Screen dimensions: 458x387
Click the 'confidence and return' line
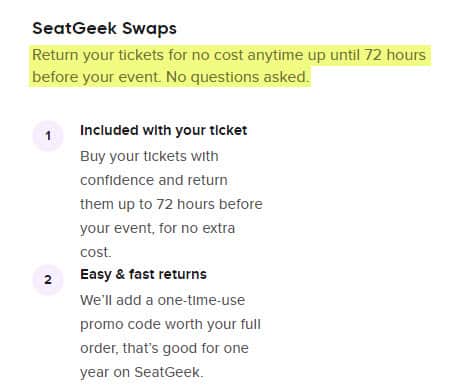click(x=154, y=180)
